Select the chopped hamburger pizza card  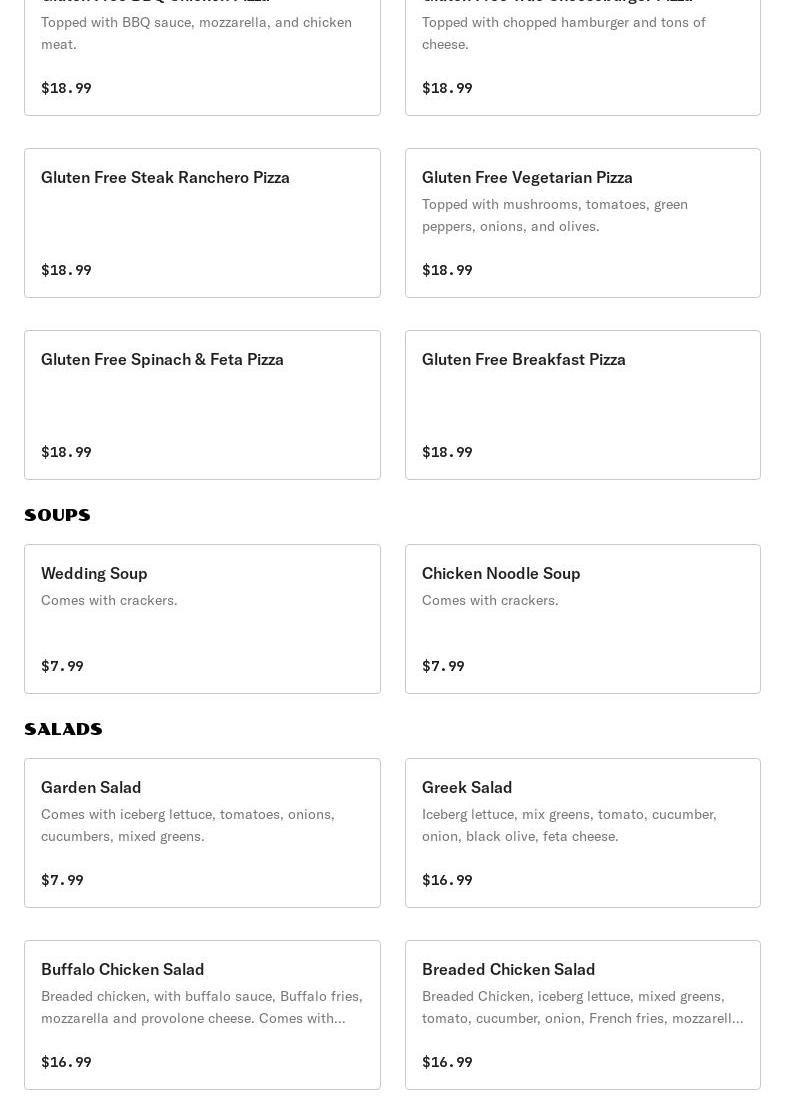[x=583, y=56]
